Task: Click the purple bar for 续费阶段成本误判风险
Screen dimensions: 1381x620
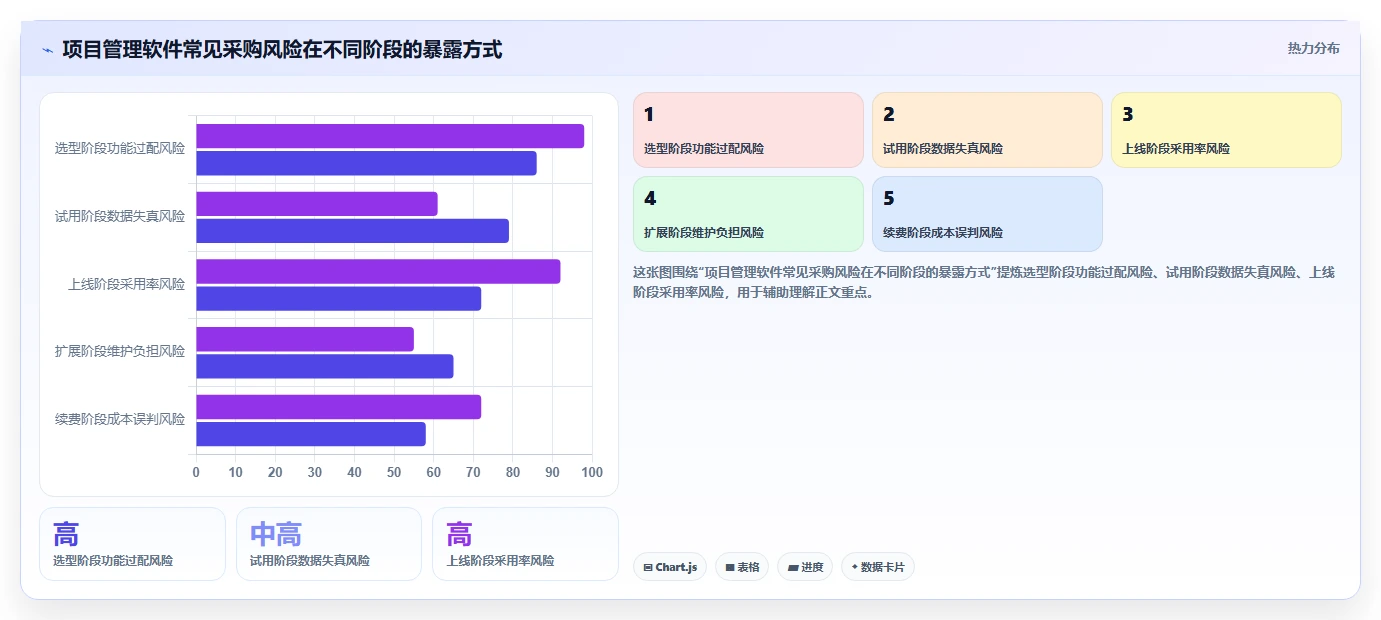Action: 338,407
